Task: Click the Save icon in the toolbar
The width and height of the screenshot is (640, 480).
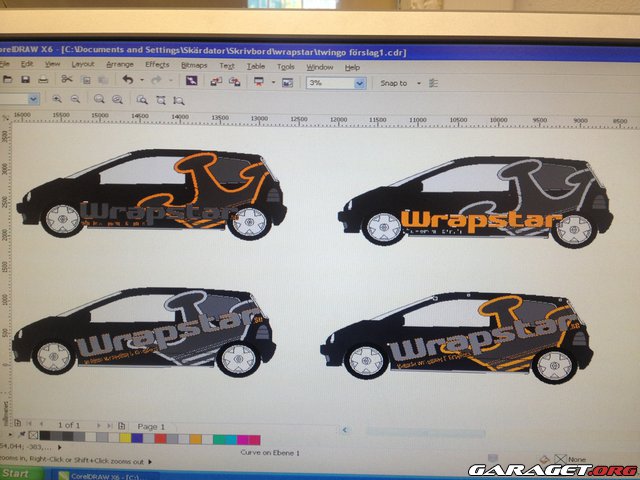Action: [24, 80]
